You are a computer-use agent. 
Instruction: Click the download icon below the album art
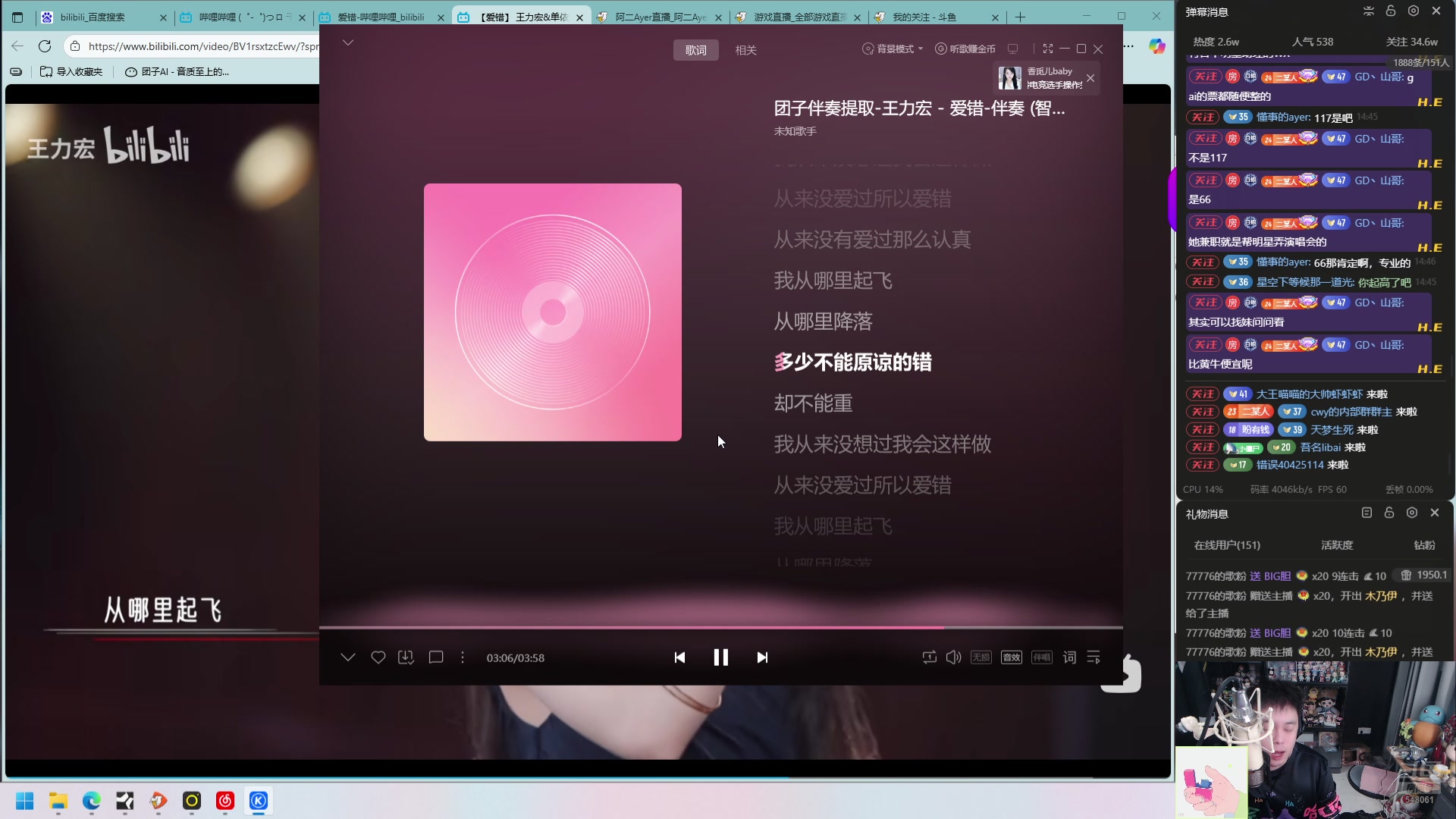click(406, 657)
